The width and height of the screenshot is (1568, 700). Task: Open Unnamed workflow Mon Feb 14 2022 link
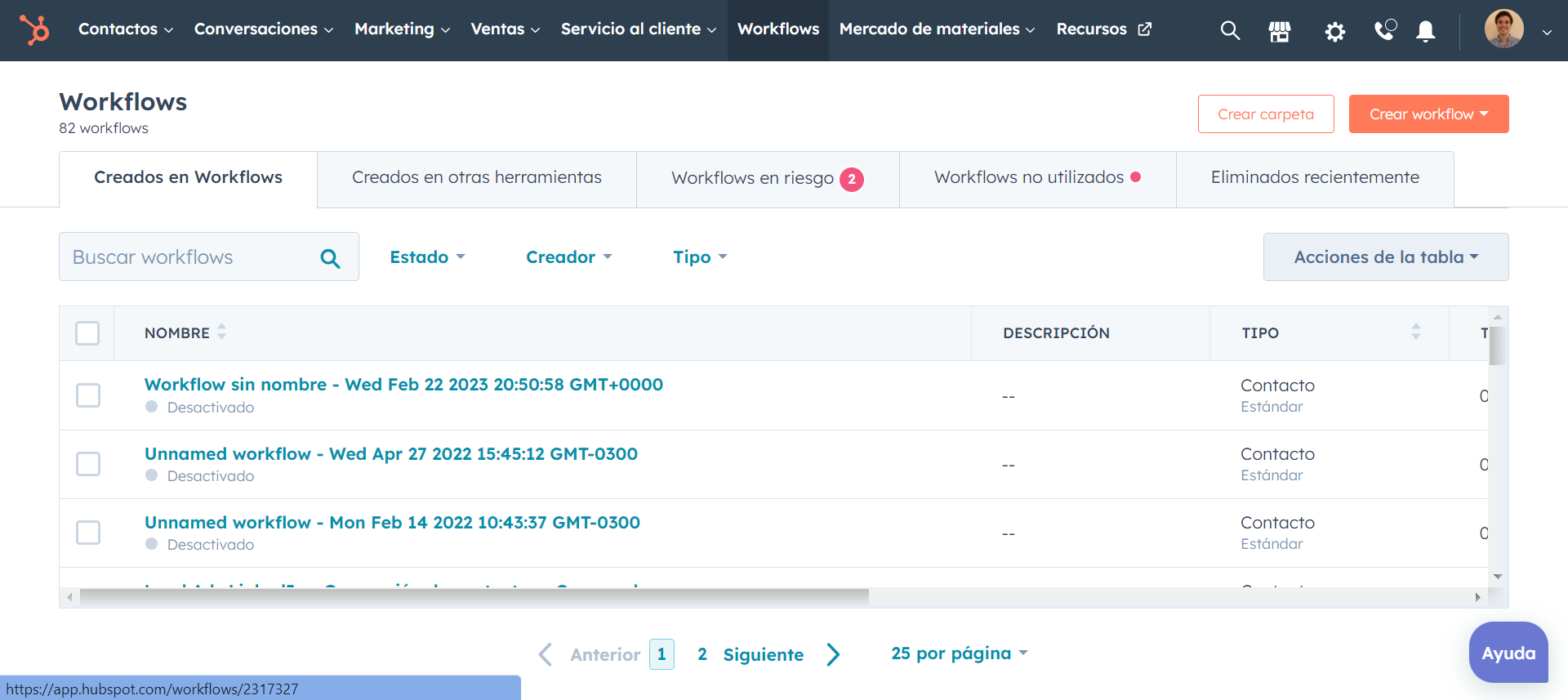point(392,523)
